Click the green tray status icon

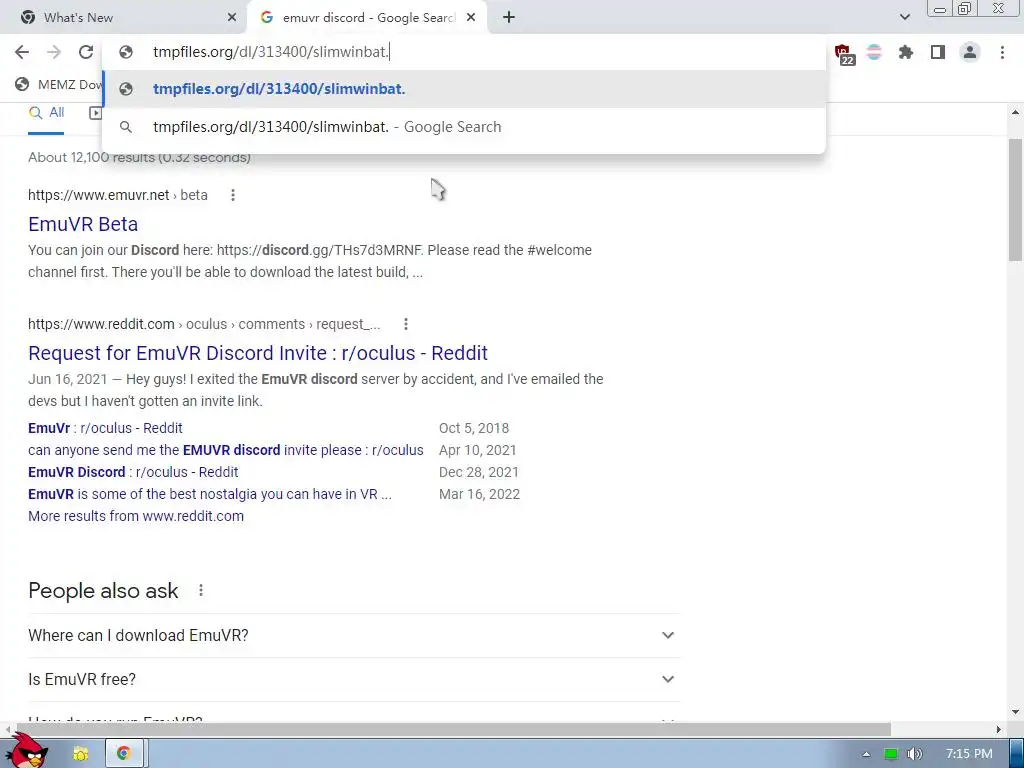pos(890,754)
